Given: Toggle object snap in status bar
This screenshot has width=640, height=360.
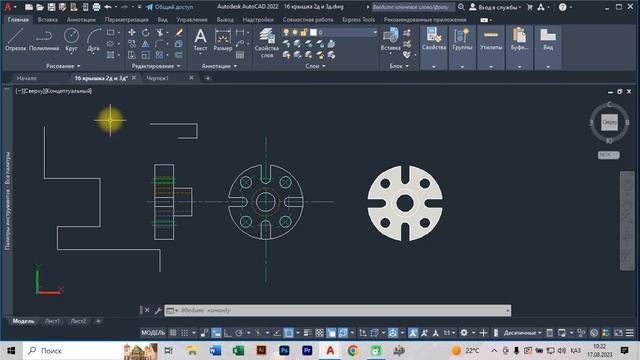Looking at the screenshot, I should click(289, 333).
